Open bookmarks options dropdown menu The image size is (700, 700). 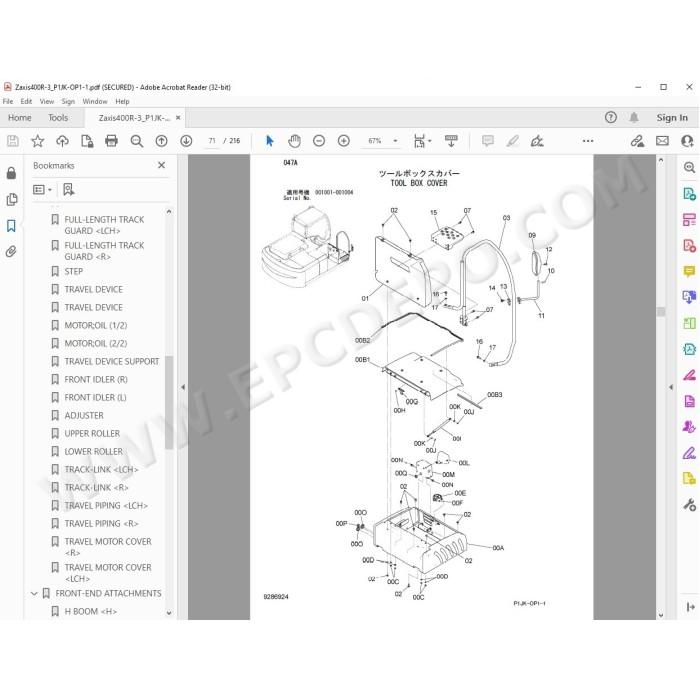(42, 190)
